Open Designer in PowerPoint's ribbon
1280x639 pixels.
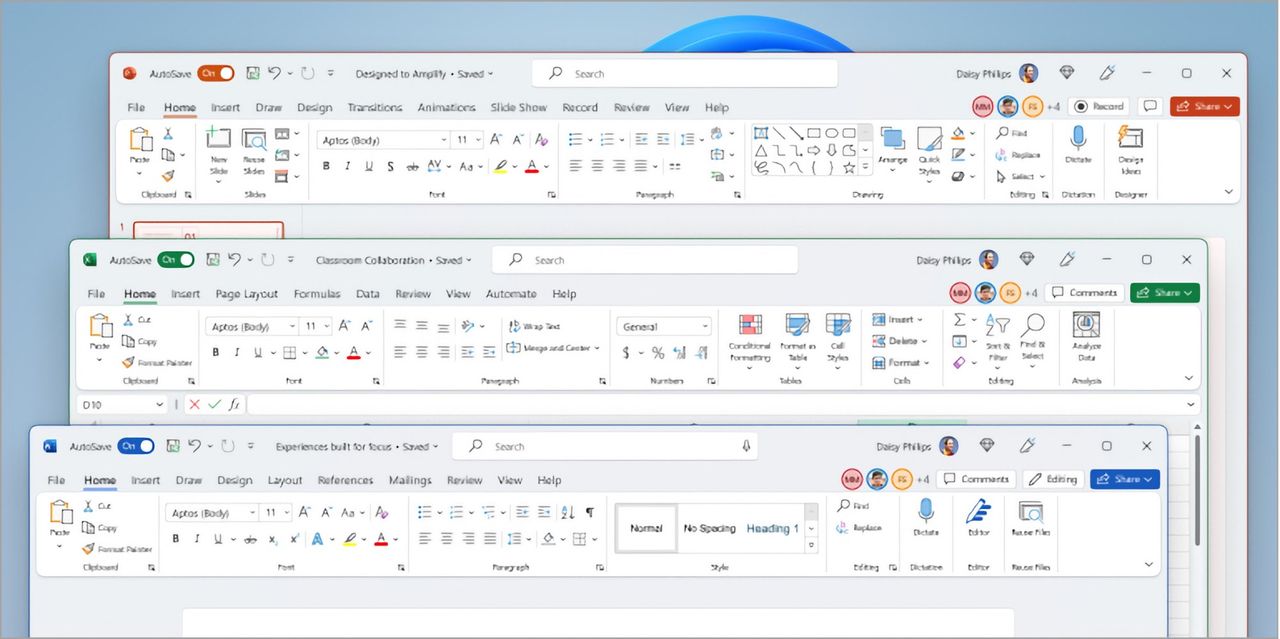[x=1131, y=152]
